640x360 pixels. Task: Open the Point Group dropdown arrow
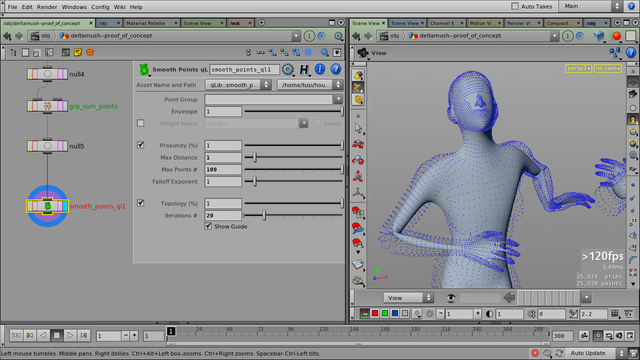[x=338, y=99]
